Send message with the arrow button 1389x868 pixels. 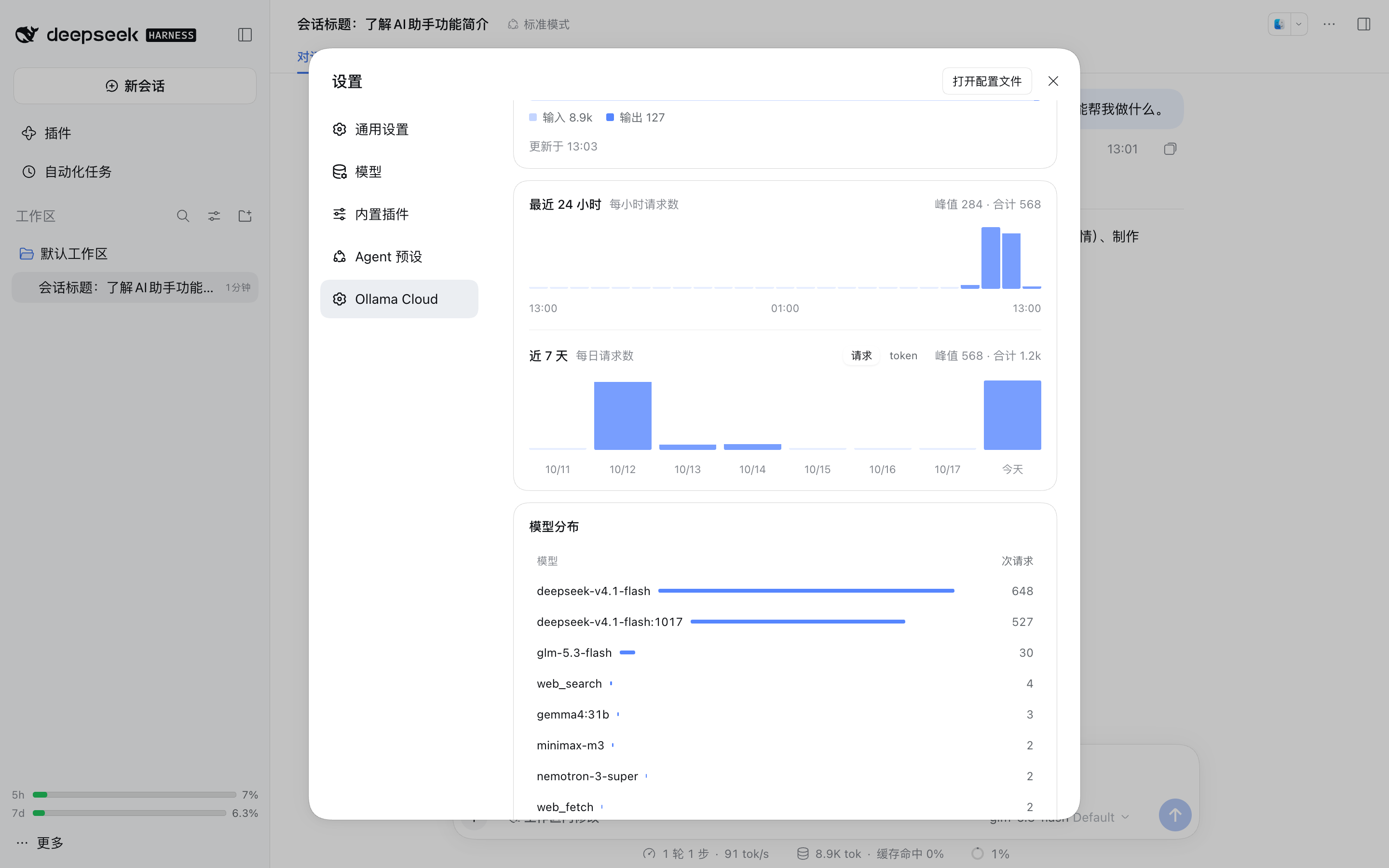tap(1174, 814)
